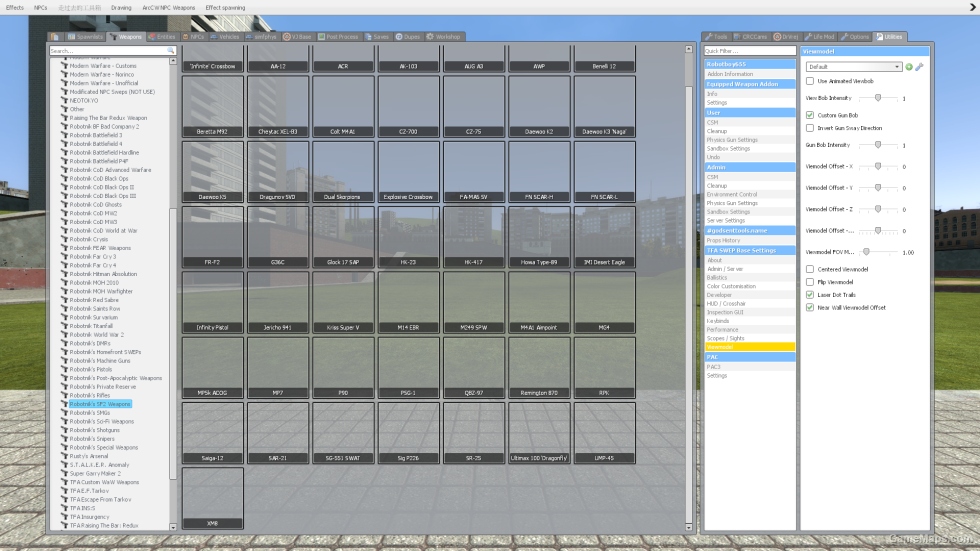Click the gun icon next to NEOTOKYO

pos(64,100)
